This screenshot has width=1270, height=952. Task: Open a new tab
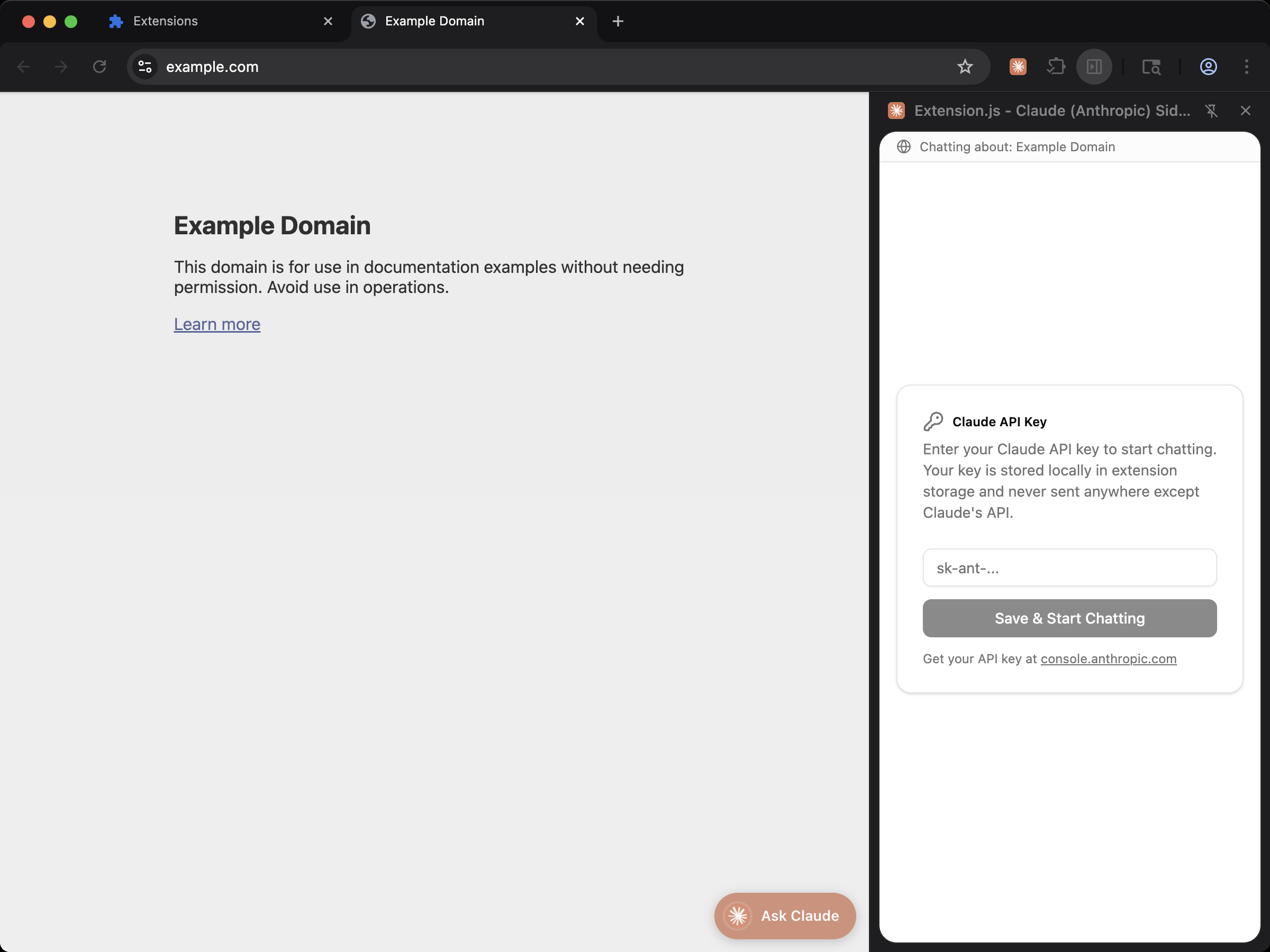coord(618,21)
